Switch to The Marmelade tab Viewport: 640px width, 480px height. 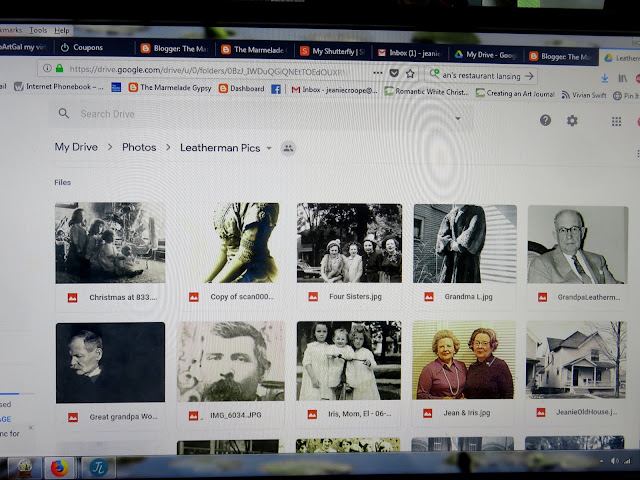[x=254, y=50]
